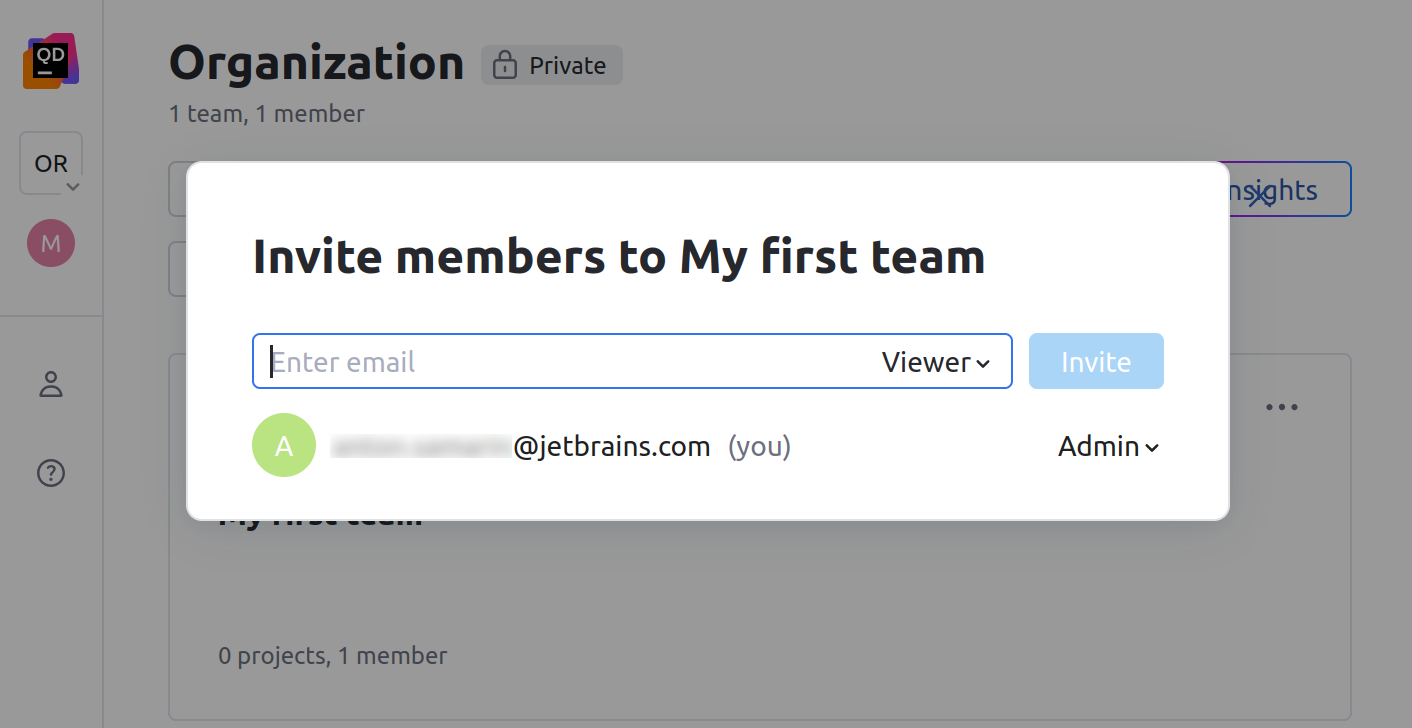The image size is (1412, 728).
Task: Click the green A avatar in the dialog
Action: [x=284, y=445]
